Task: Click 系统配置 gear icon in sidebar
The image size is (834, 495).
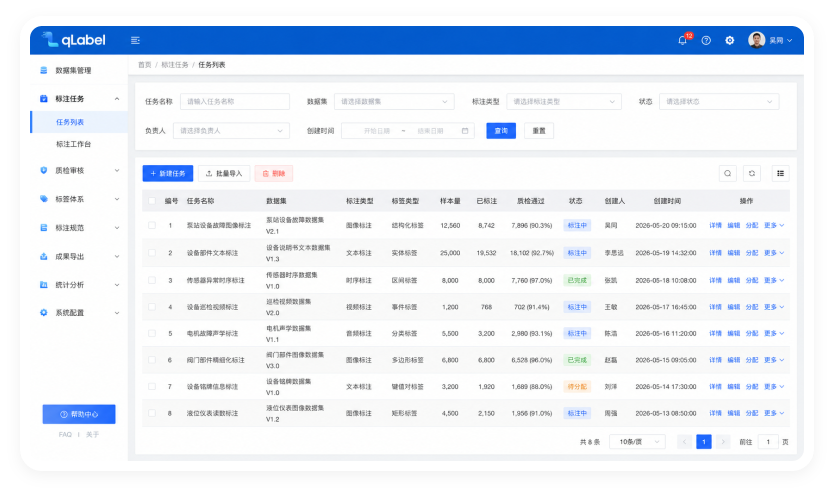Action: (x=44, y=313)
